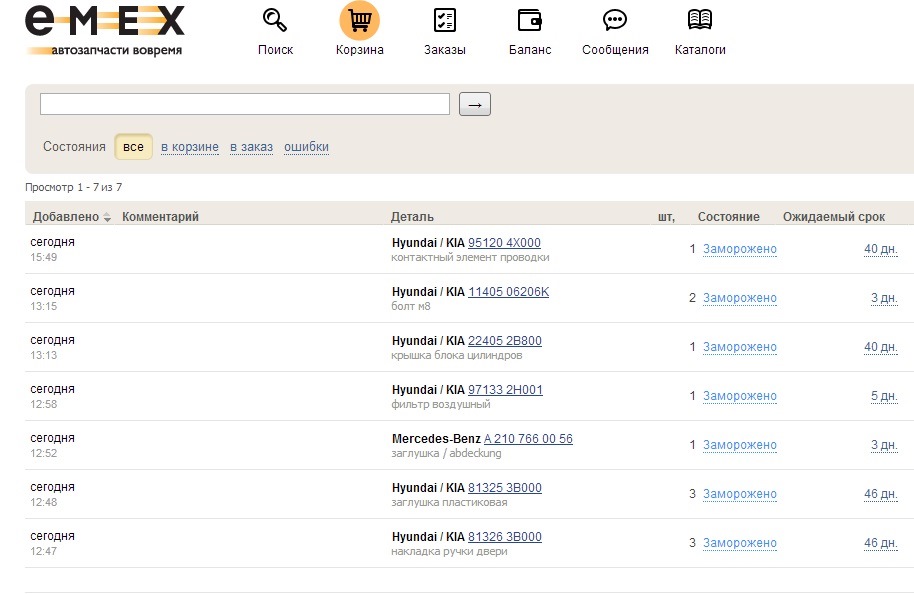Viewport: 914px width, 594px height.
Task: Open the Заказы orders icon
Action: pyautogui.click(x=445, y=20)
